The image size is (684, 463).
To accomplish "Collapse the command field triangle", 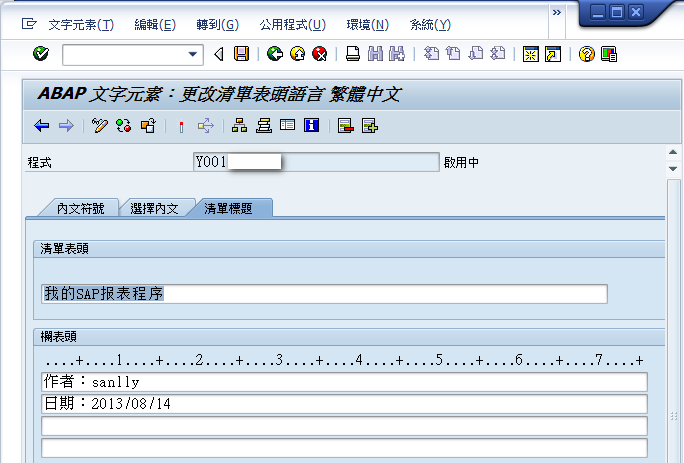I will (219, 55).
